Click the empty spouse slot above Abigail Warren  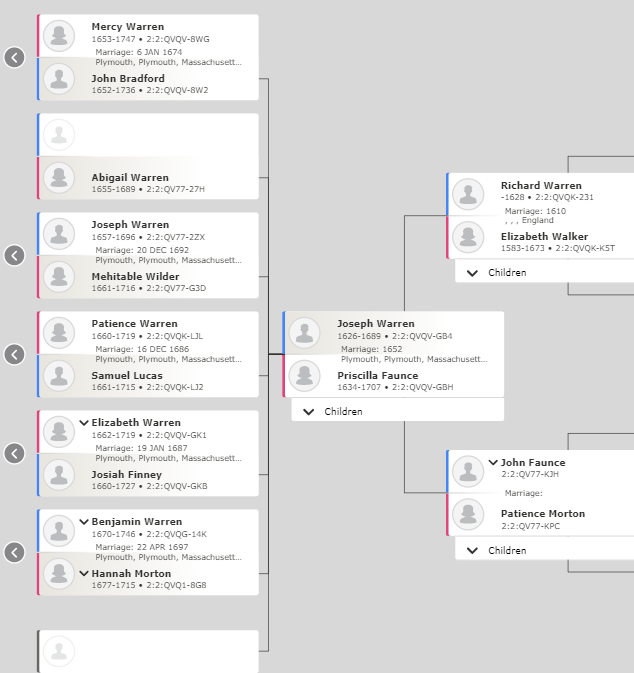click(x=149, y=135)
